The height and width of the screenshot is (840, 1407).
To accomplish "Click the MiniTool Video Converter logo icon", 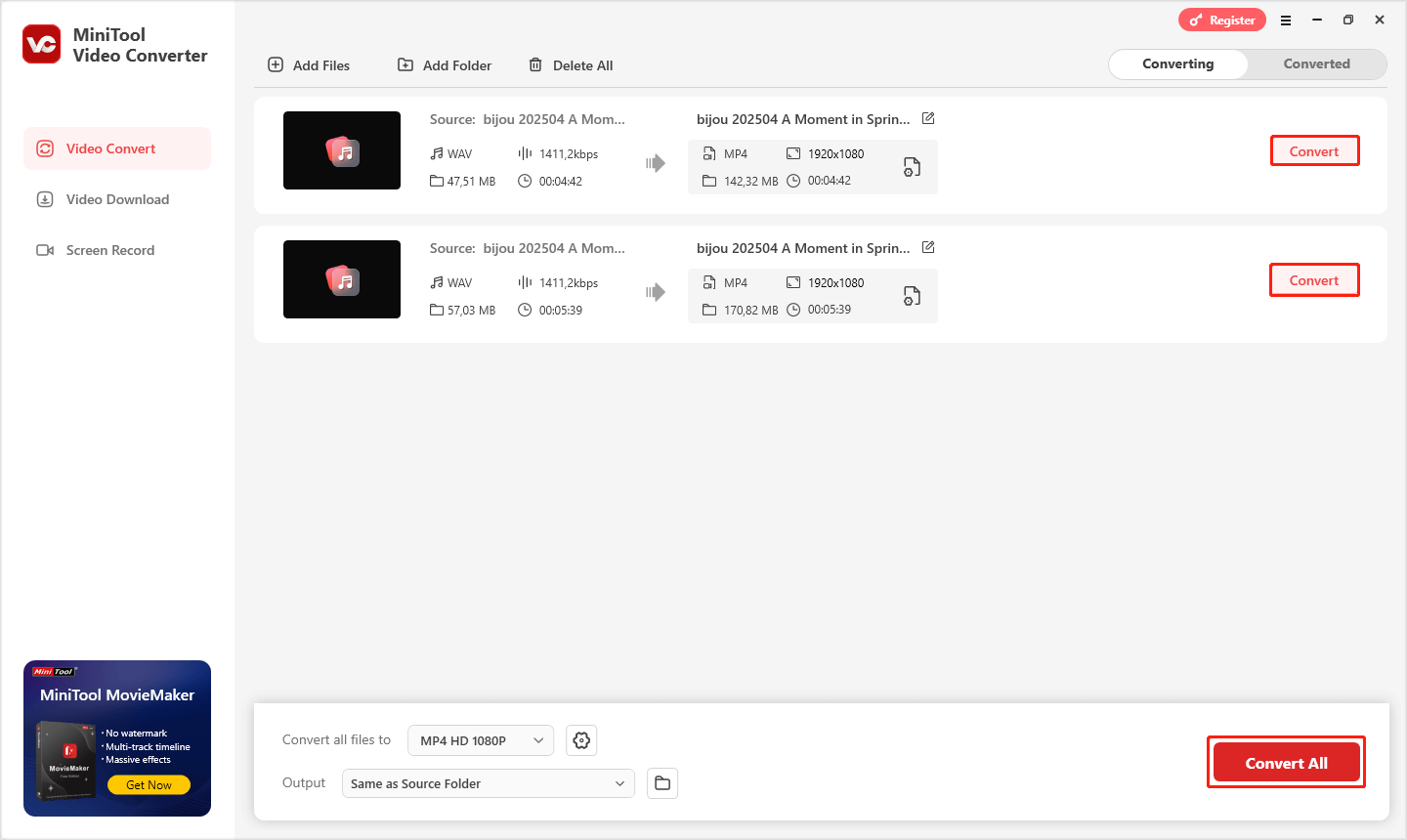I will point(42,44).
